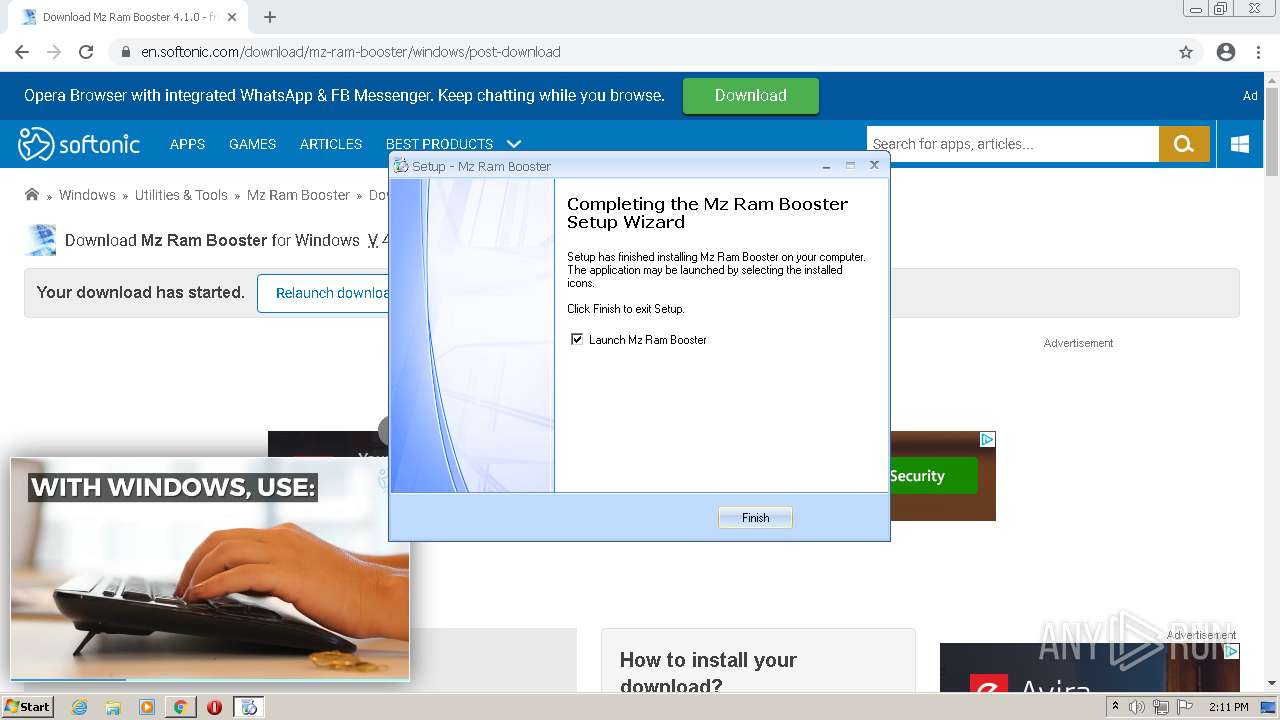Expand the chevron next to BEST PRODUCTS
Viewport: 1280px width, 720px height.
pos(514,144)
